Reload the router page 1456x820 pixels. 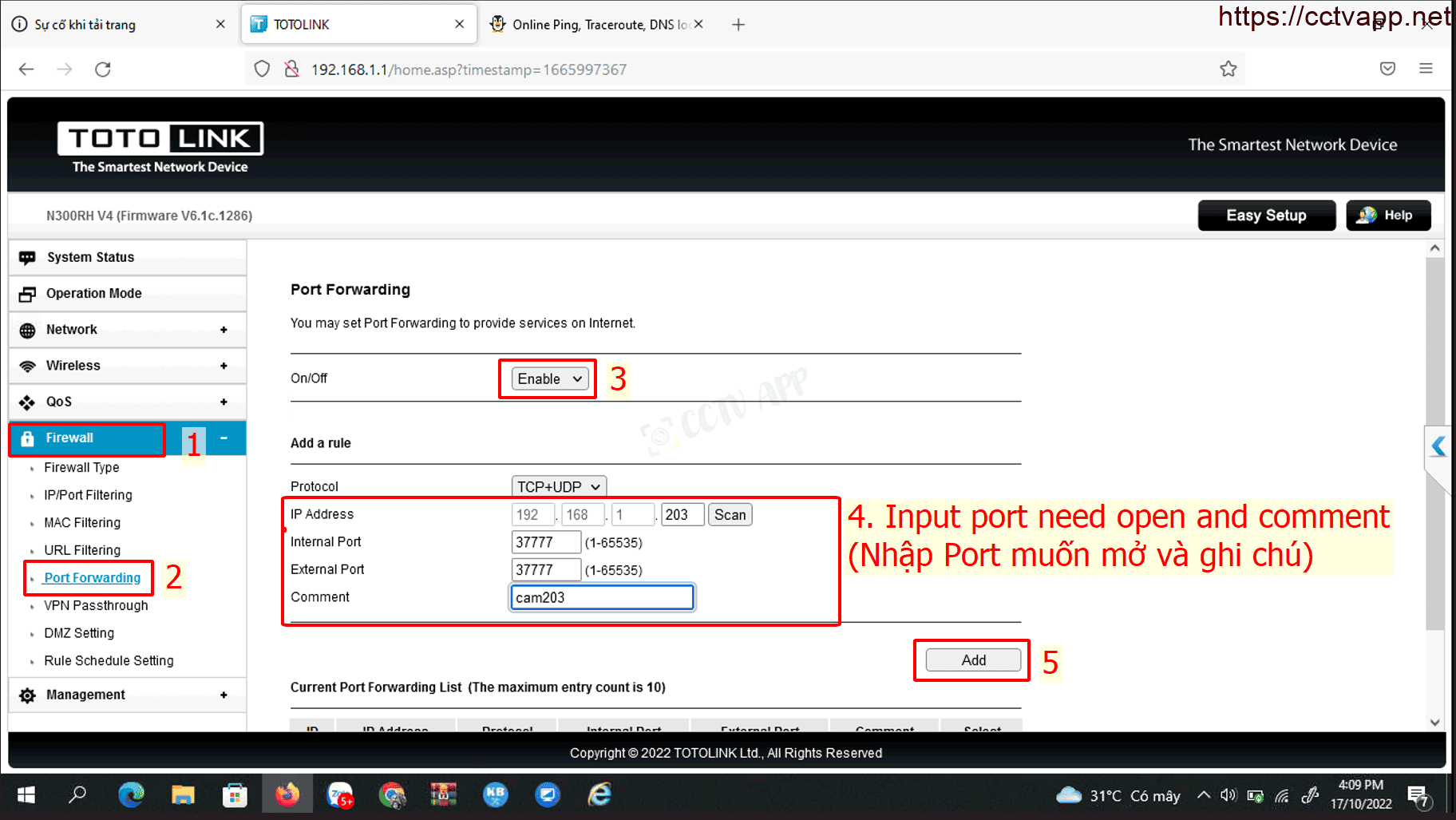pos(103,69)
